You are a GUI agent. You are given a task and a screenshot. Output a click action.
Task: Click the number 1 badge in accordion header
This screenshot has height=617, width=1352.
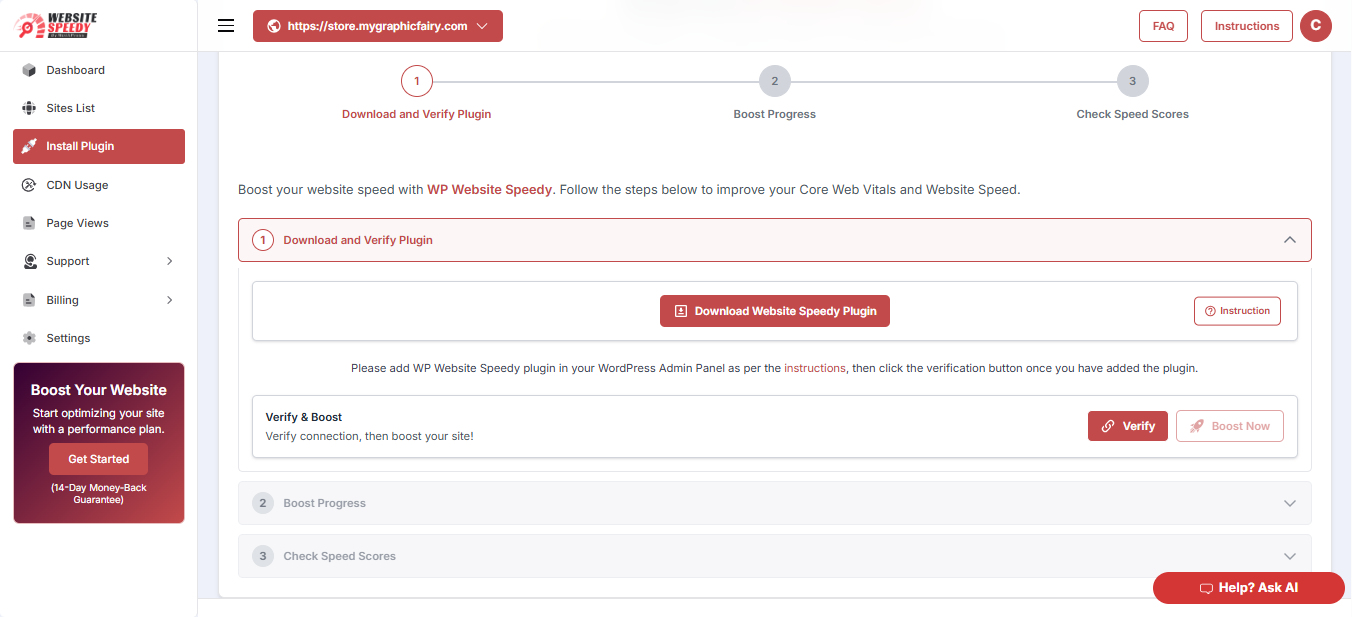263,240
